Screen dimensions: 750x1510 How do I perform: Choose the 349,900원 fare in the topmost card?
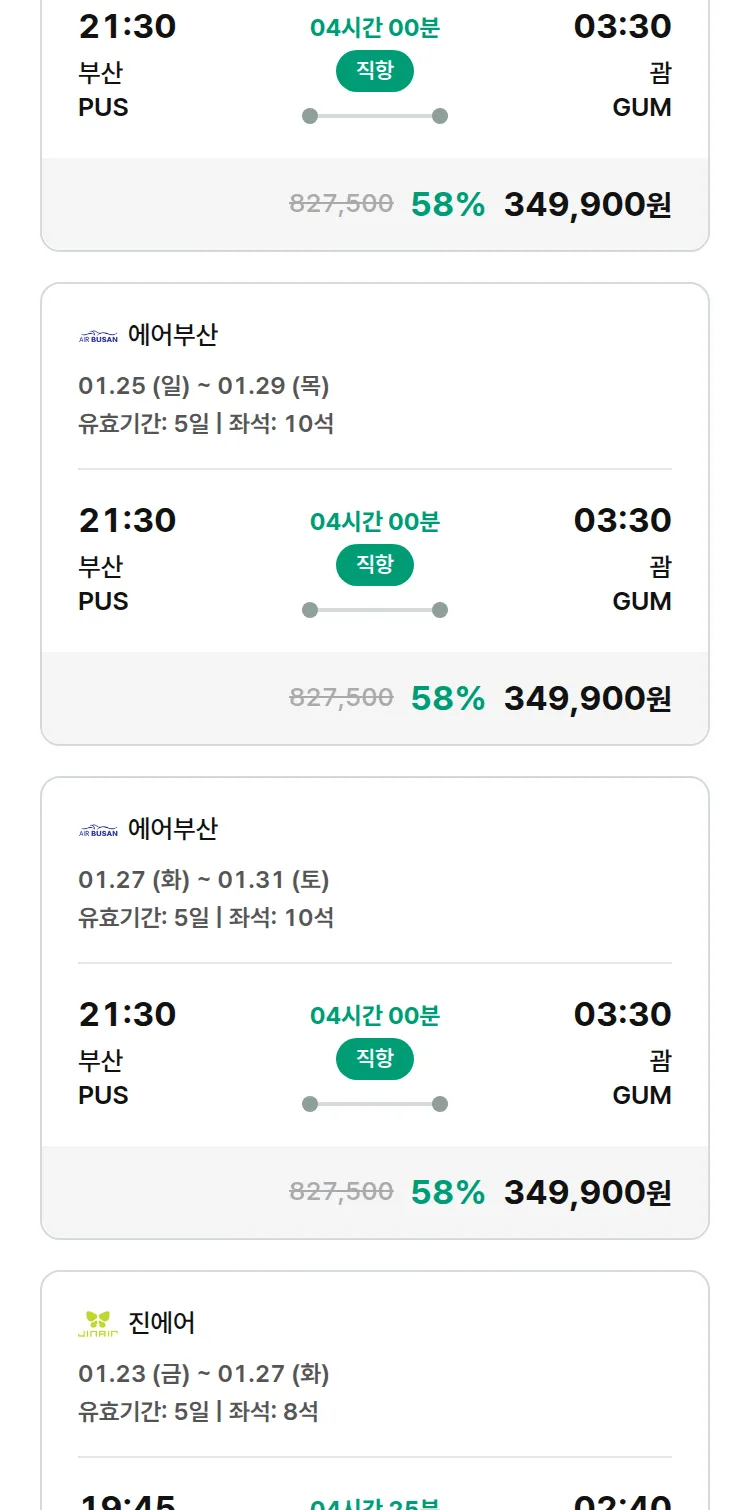coord(587,204)
